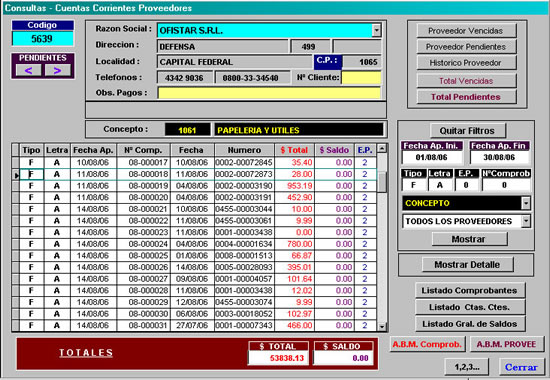This screenshot has width=550, height=380.
Task: Click the Localidad field CAPITAL FEDERAL
Action: click(x=235, y=62)
